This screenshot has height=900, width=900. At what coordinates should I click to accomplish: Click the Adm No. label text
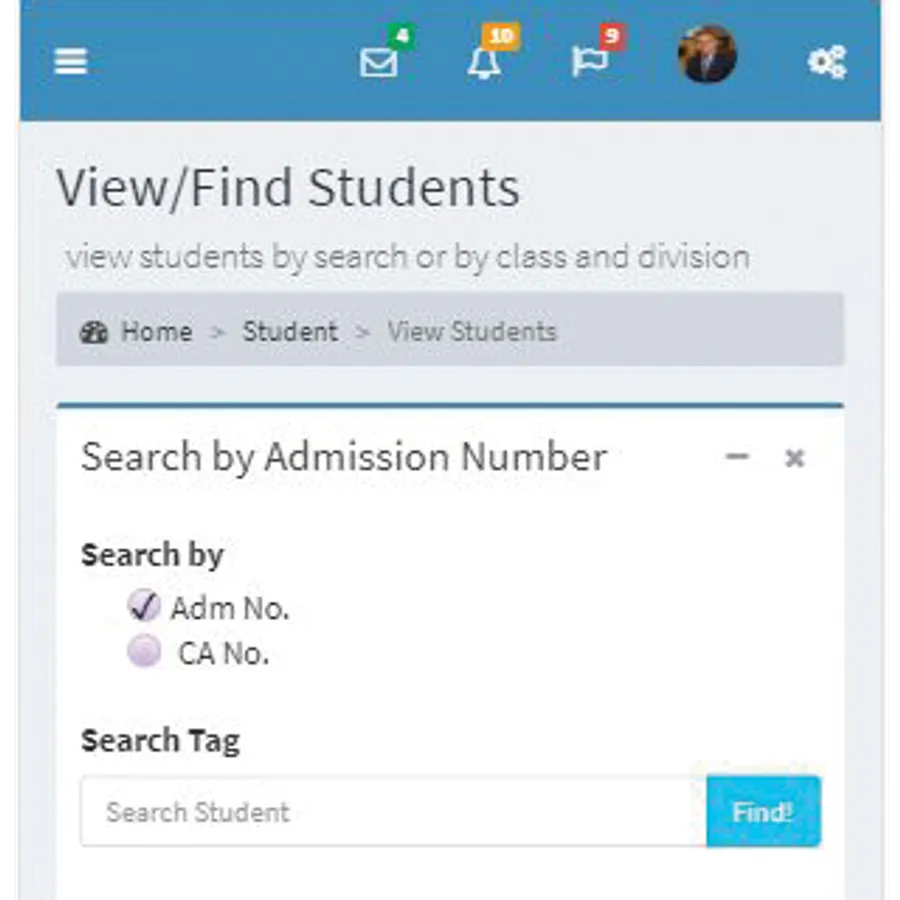[x=230, y=608]
